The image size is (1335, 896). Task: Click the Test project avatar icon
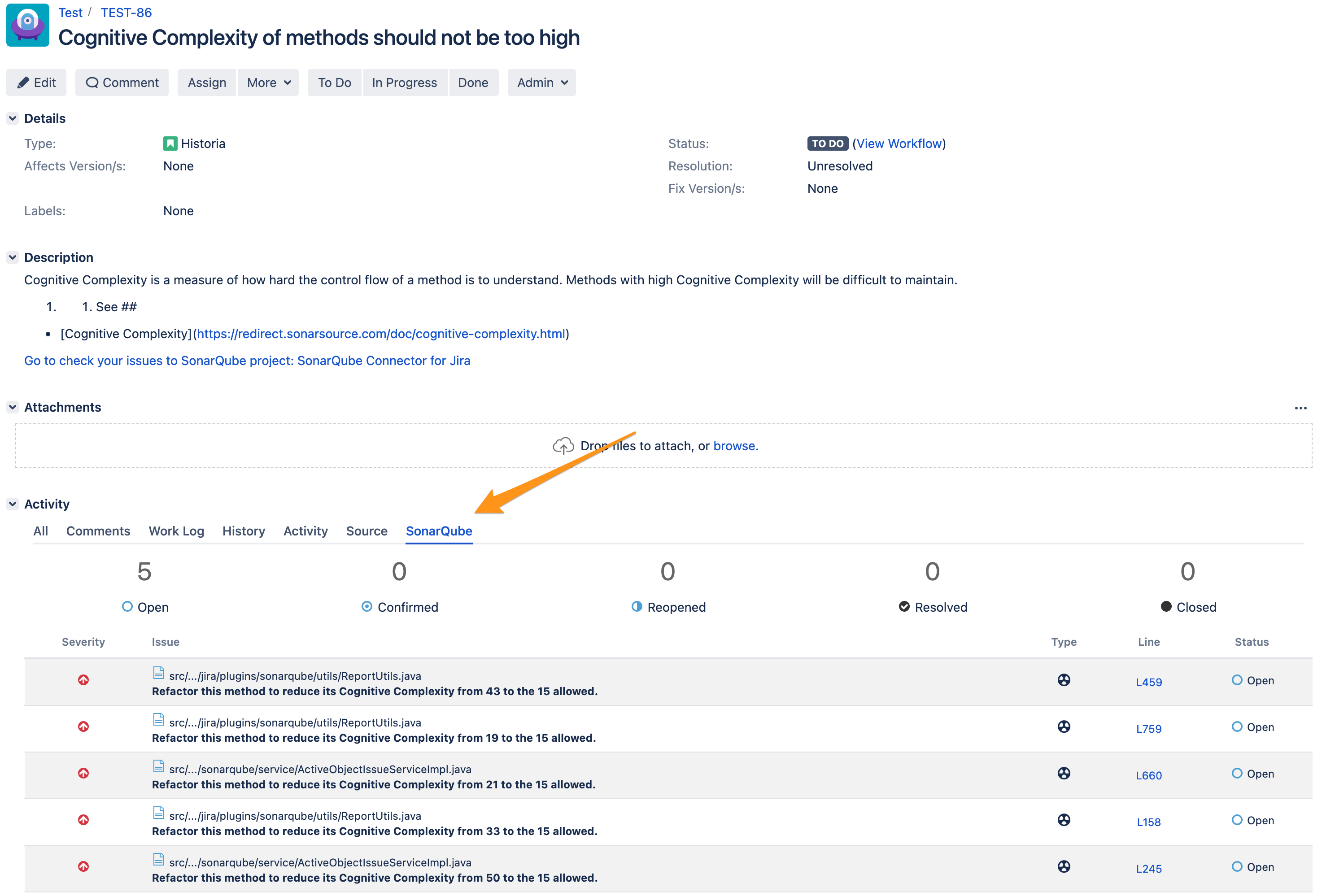[27, 25]
